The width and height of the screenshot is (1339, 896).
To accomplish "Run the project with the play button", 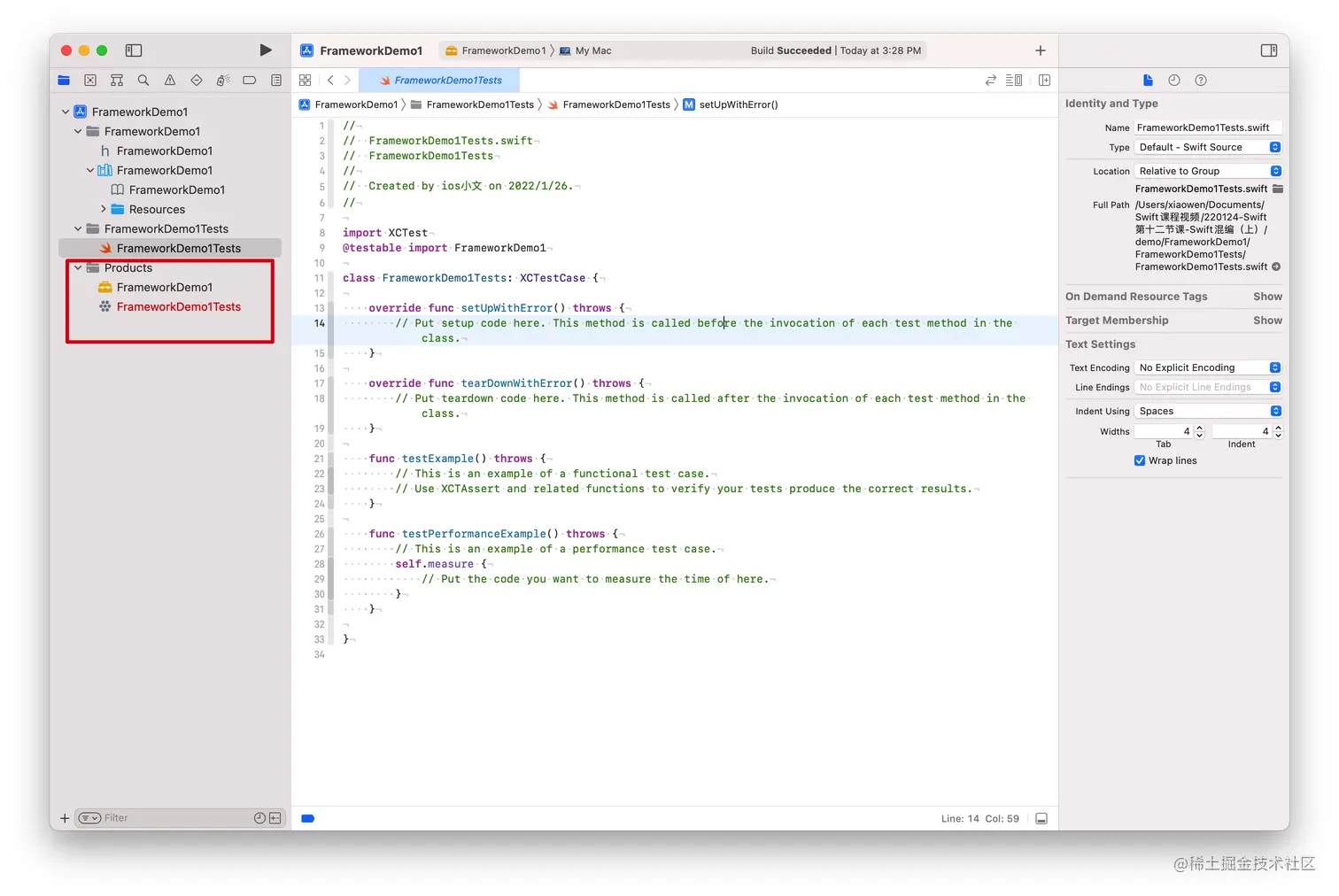I will [266, 50].
